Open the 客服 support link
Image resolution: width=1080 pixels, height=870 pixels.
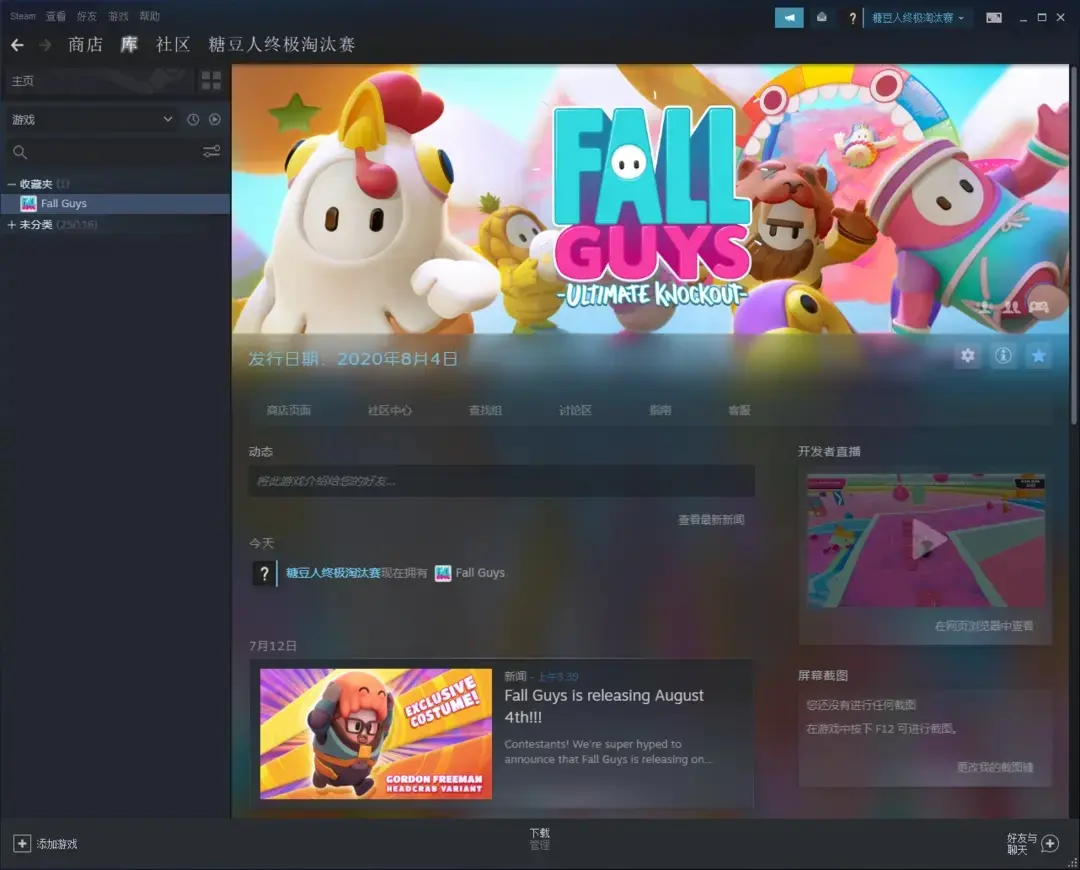click(x=739, y=411)
